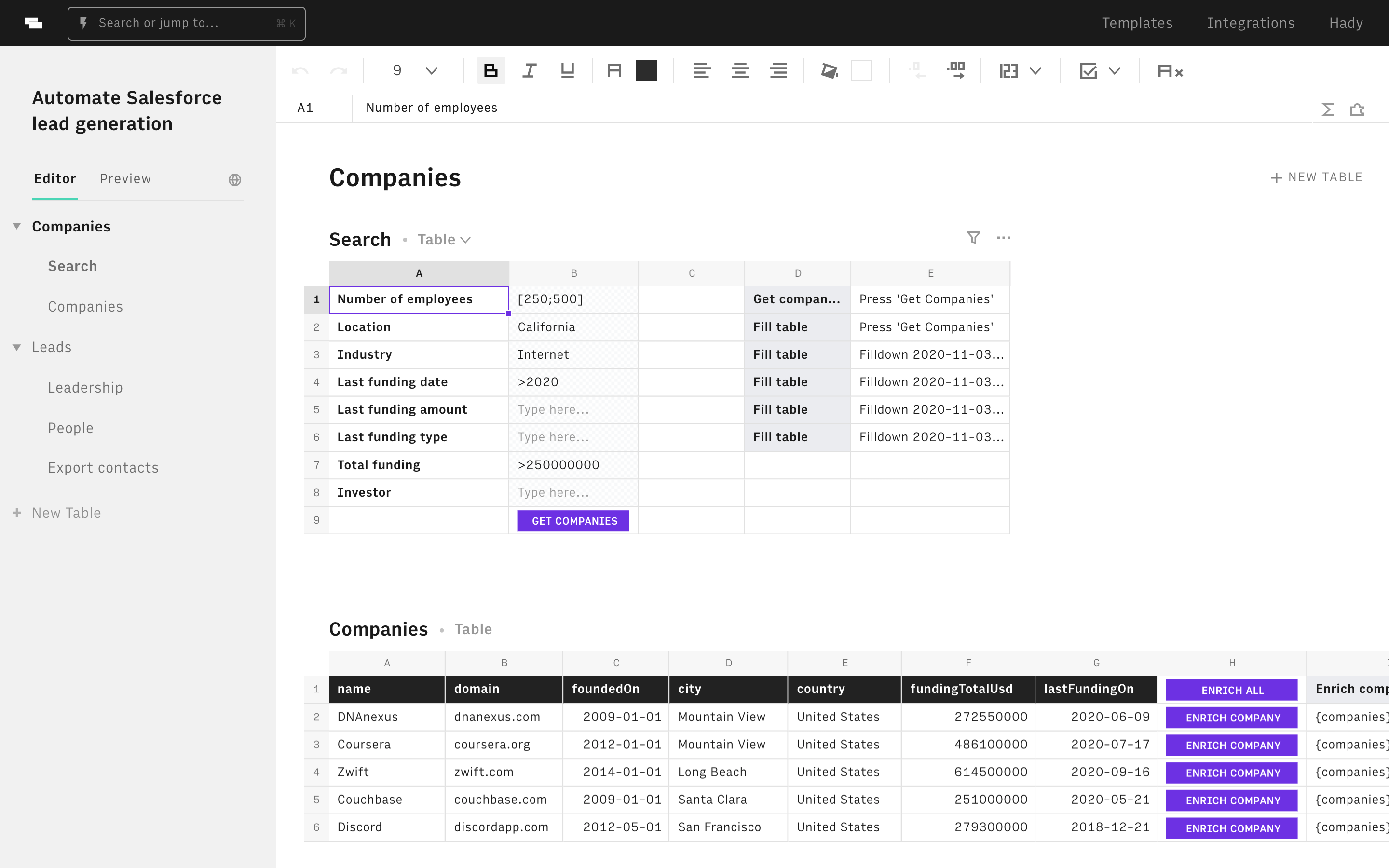The width and height of the screenshot is (1389, 868).
Task: Click the fundingTotalUsd column header
Action: point(968,690)
